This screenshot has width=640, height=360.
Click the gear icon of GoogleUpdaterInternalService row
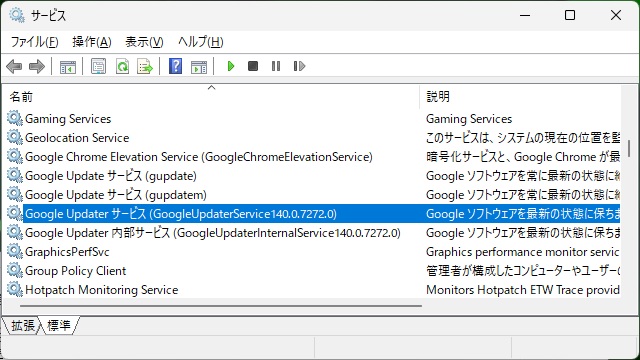click(x=15, y=233)
